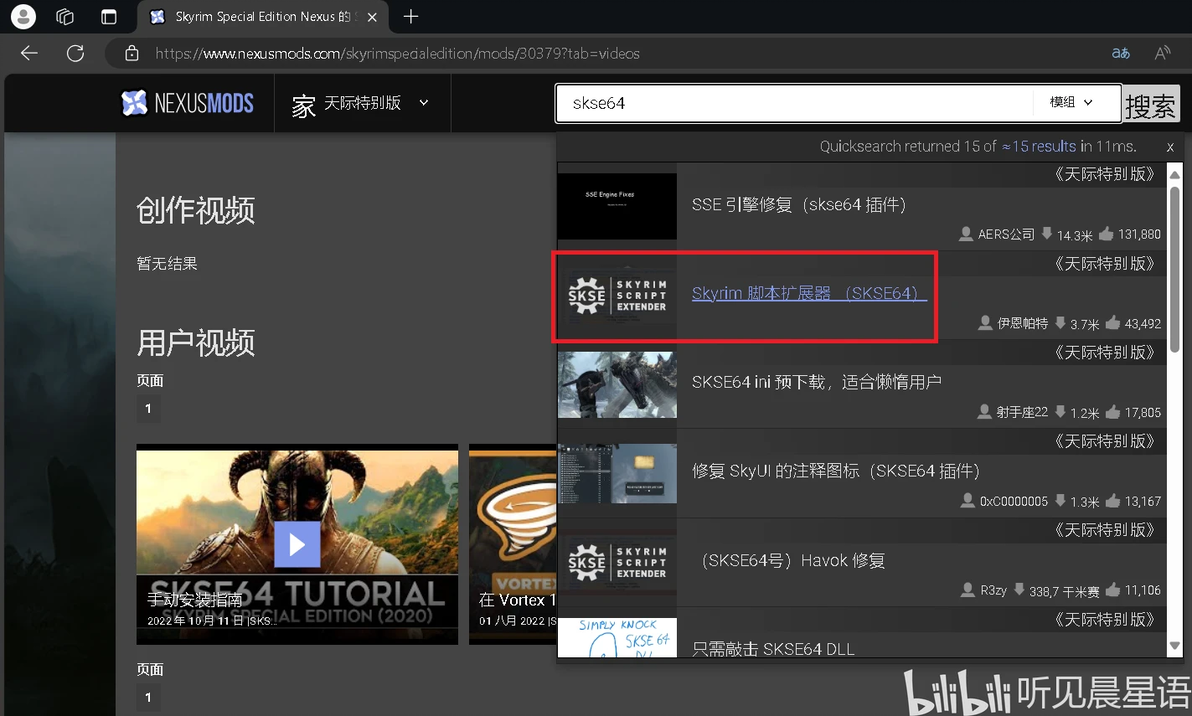The width and height of the screenshot is (1192, 716).
Task: Click endorsement count 17,805
Action: [1142, 412]
